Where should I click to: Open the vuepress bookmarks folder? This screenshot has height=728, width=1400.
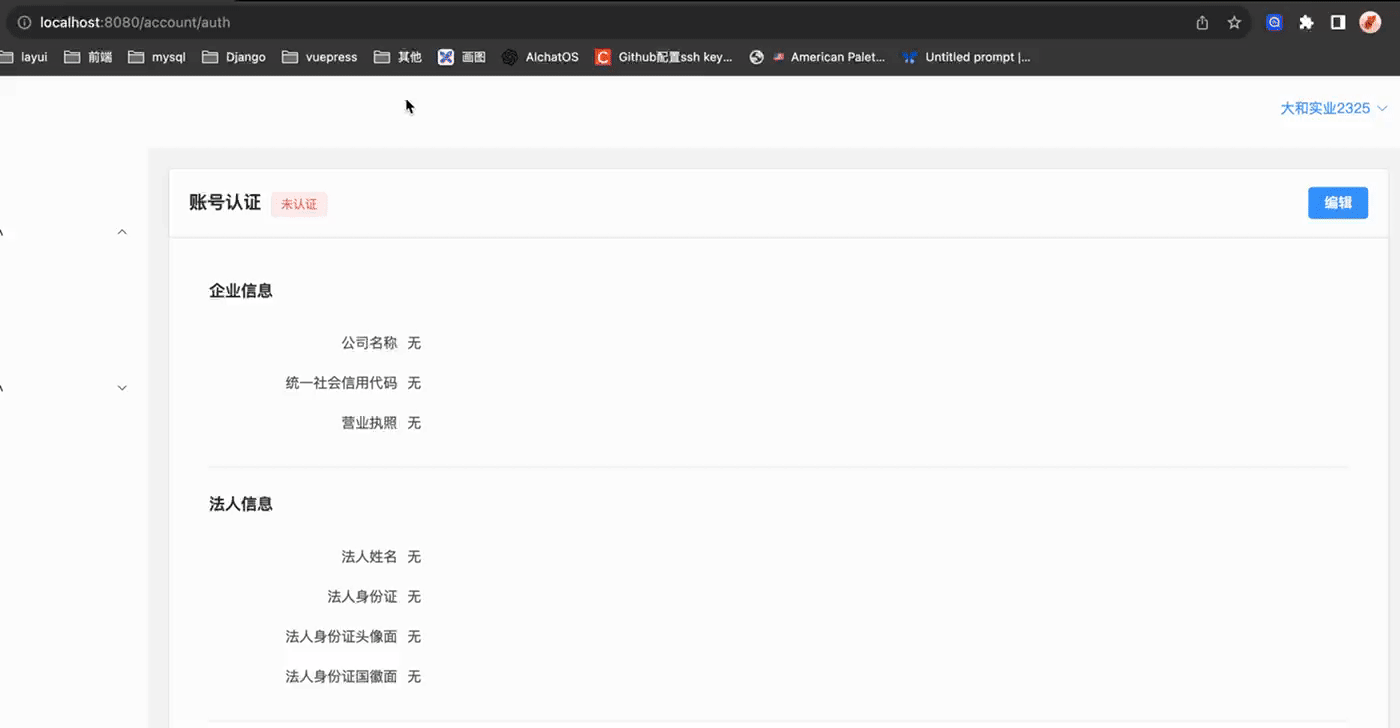[x=320, y=57]
